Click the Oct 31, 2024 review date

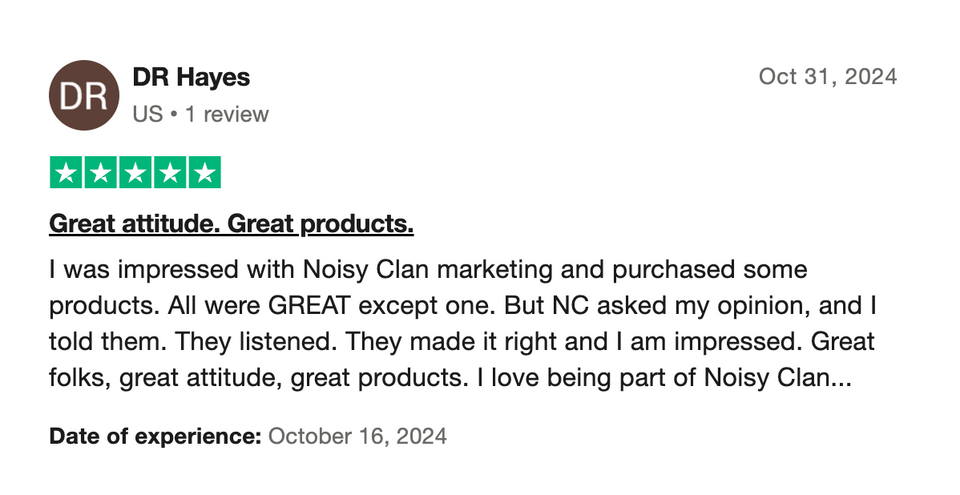(x=827, y=77)
